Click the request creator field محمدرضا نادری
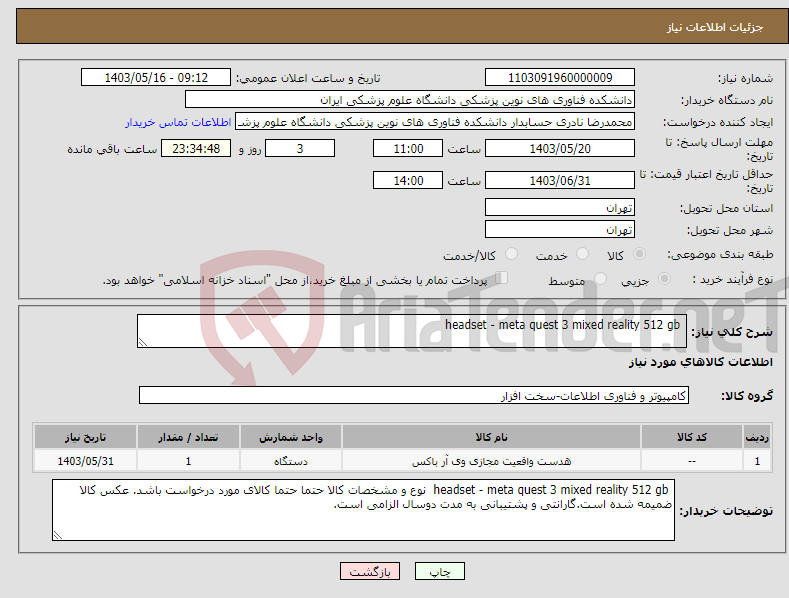The height and width of the screenshot is (598, 789). pos(435,122)
